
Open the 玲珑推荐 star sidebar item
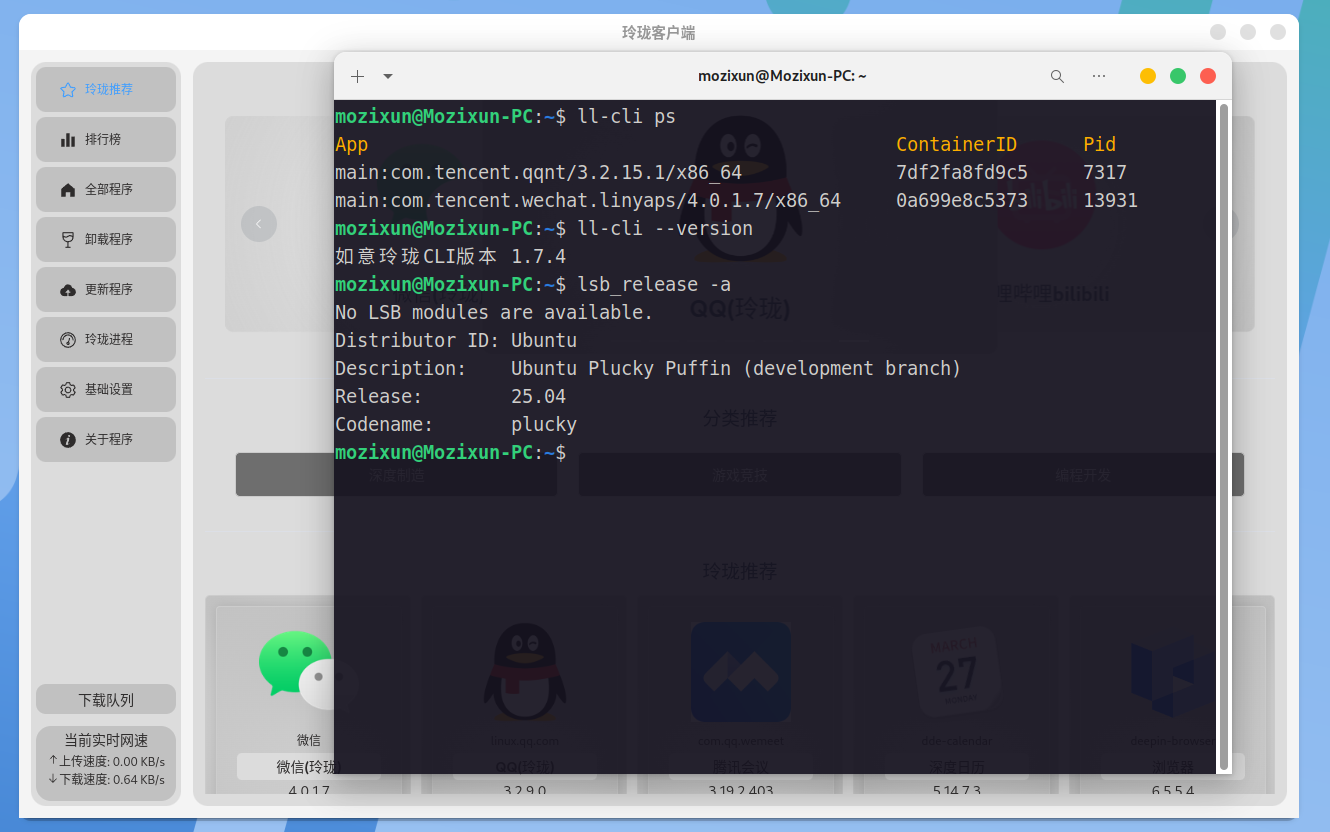click(x=106, y=89)
